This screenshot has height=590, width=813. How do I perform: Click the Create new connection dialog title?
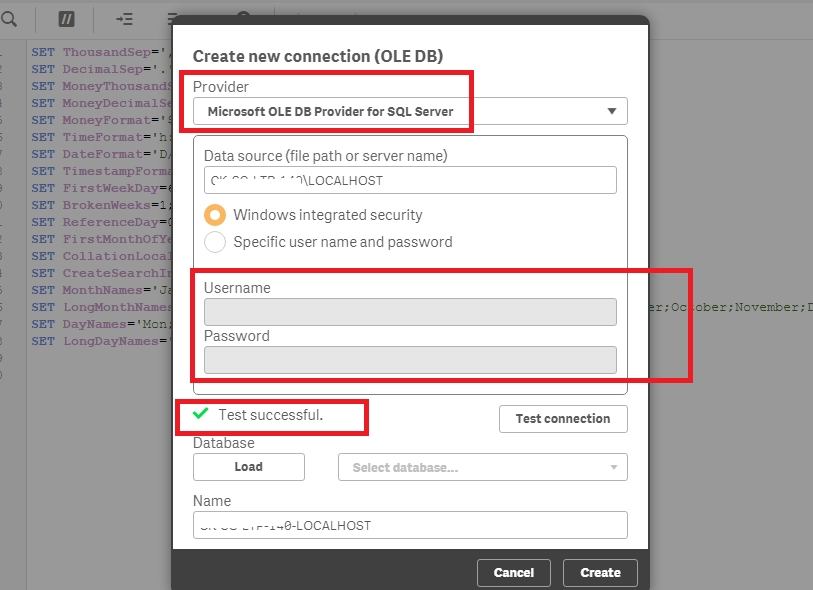pos(317,57)
